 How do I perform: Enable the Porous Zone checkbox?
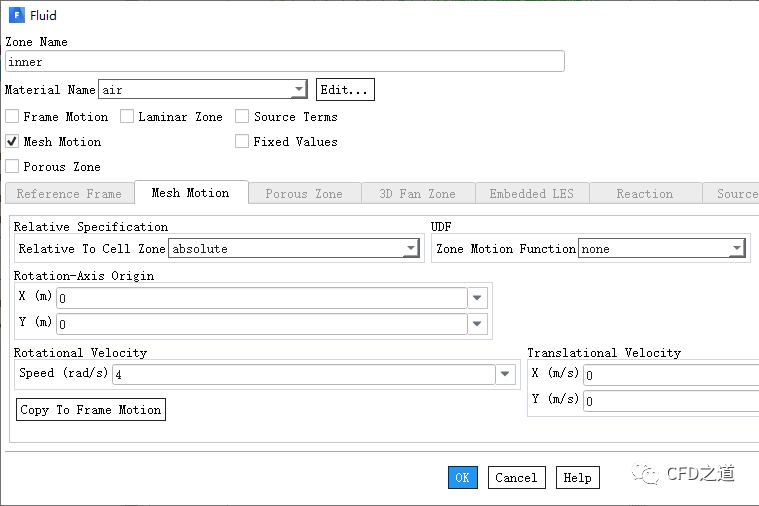(x=12, y=167)
